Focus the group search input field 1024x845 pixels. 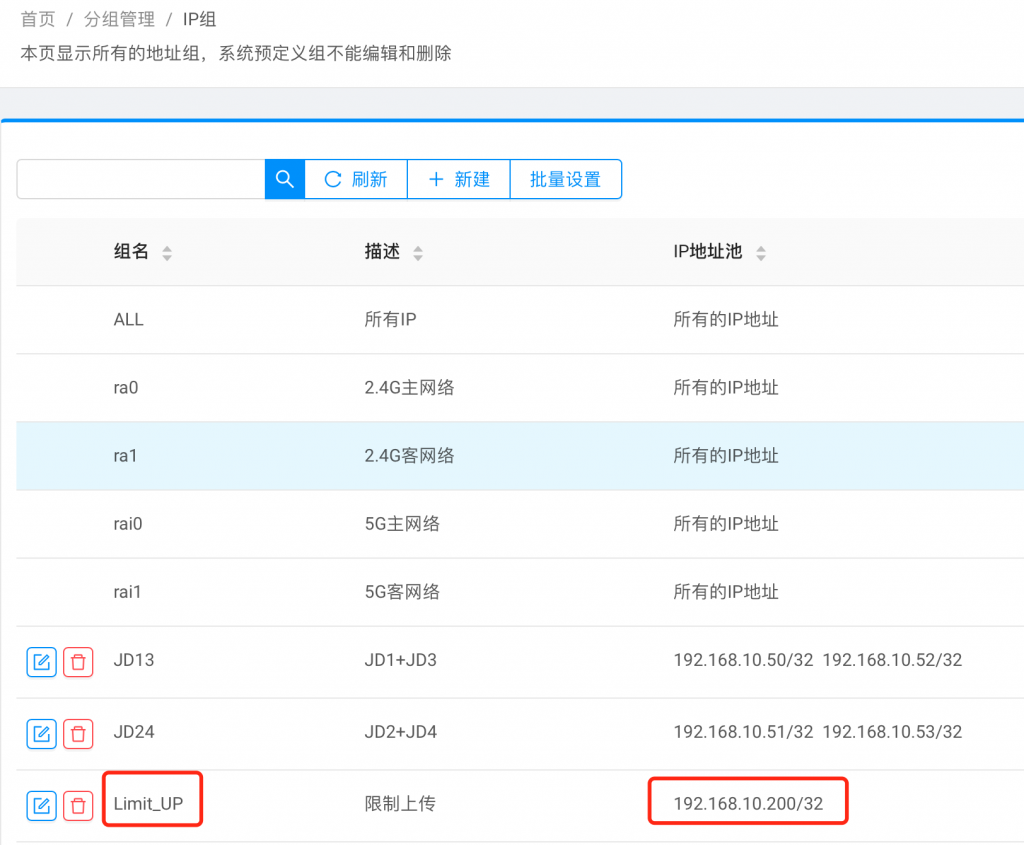tap(140, 179)
